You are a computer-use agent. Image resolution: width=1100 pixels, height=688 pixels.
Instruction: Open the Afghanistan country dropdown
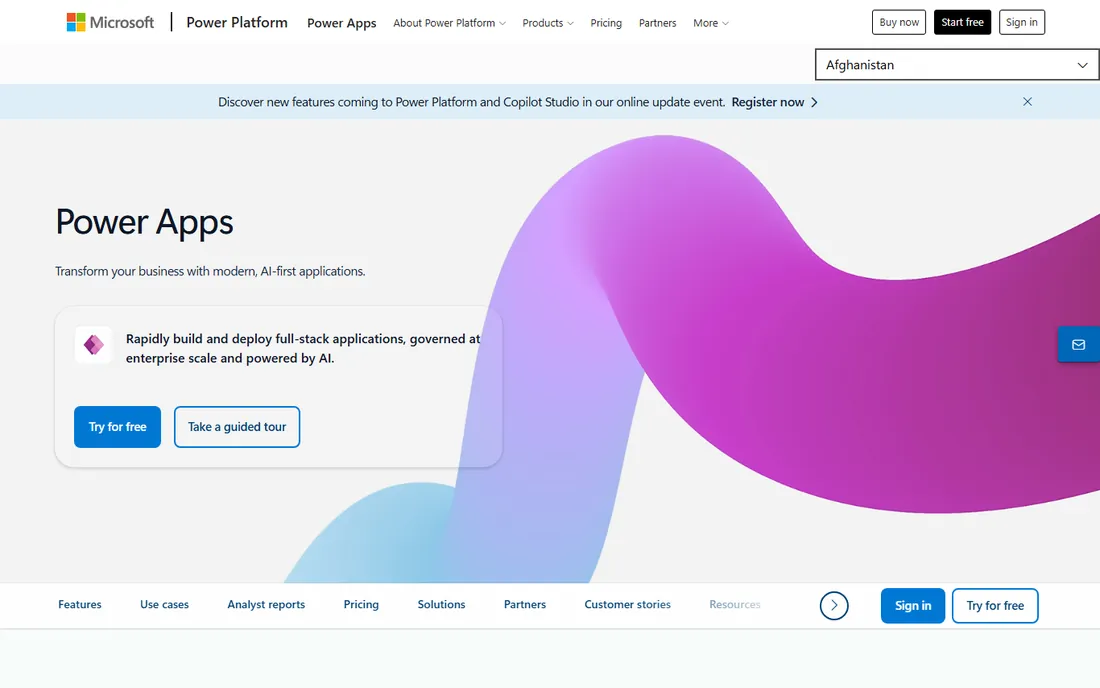[957, 65]
